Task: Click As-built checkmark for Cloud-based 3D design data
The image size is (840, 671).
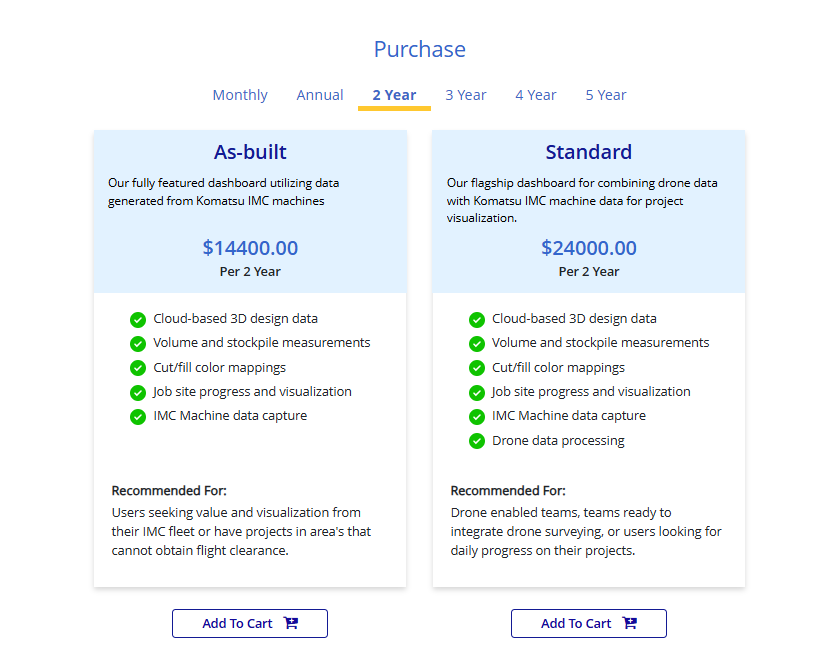Action: (138, 319)
